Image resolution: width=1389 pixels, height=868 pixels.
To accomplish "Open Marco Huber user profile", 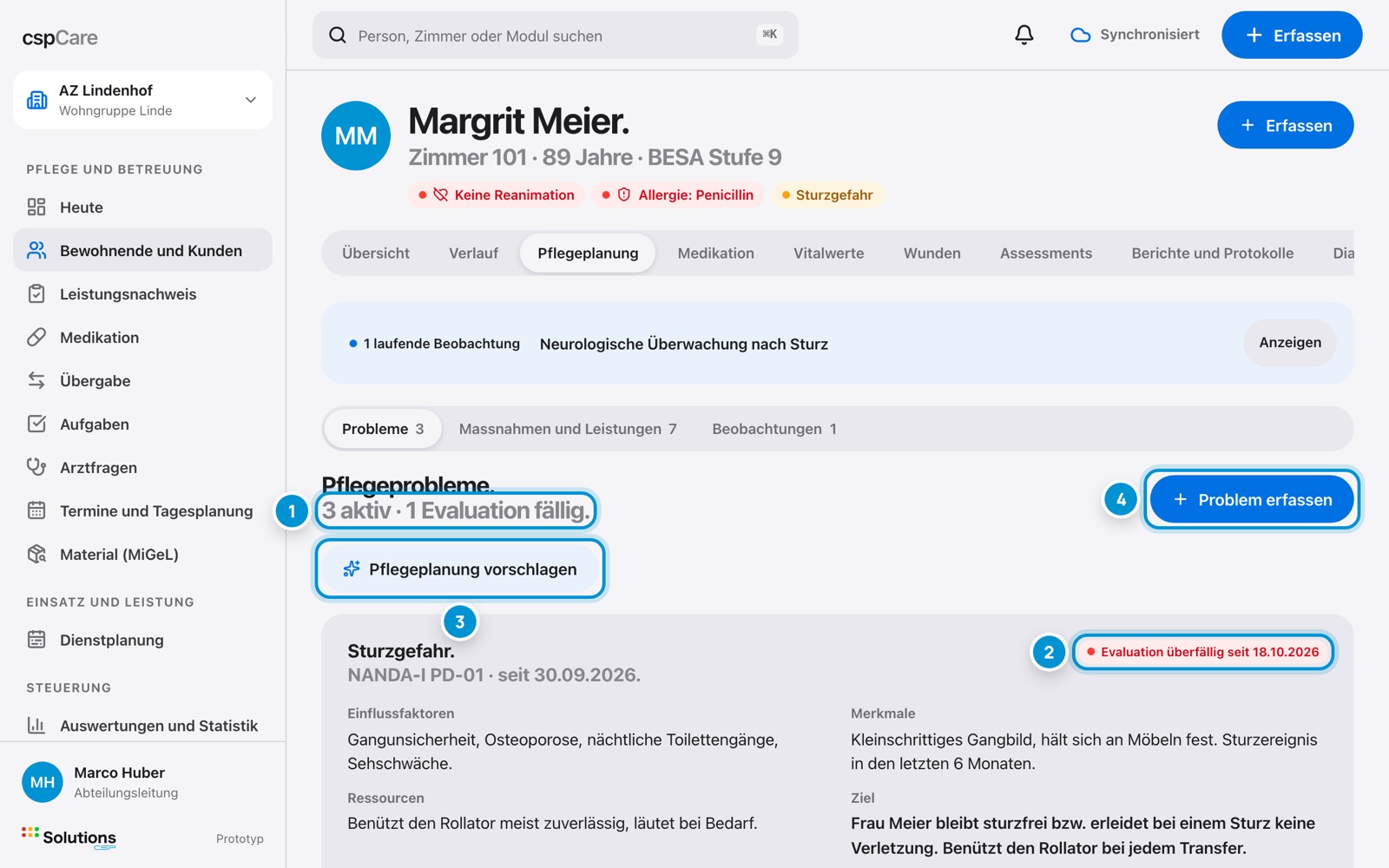I will (142, 782).
